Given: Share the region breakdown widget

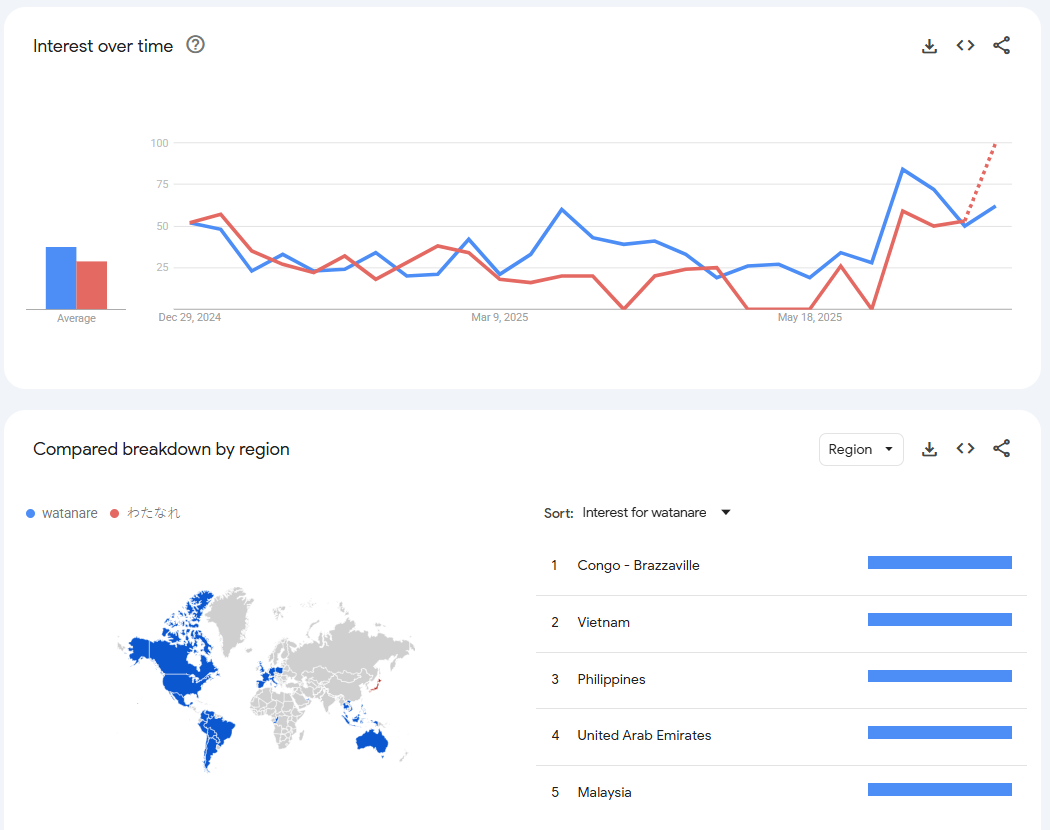Looking at the screenshot, I should point(1001,449).
